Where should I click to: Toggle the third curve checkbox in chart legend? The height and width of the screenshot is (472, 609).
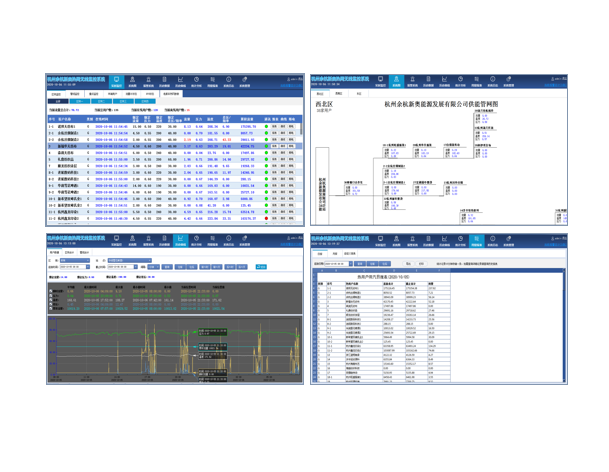click(x=52, y=298)
